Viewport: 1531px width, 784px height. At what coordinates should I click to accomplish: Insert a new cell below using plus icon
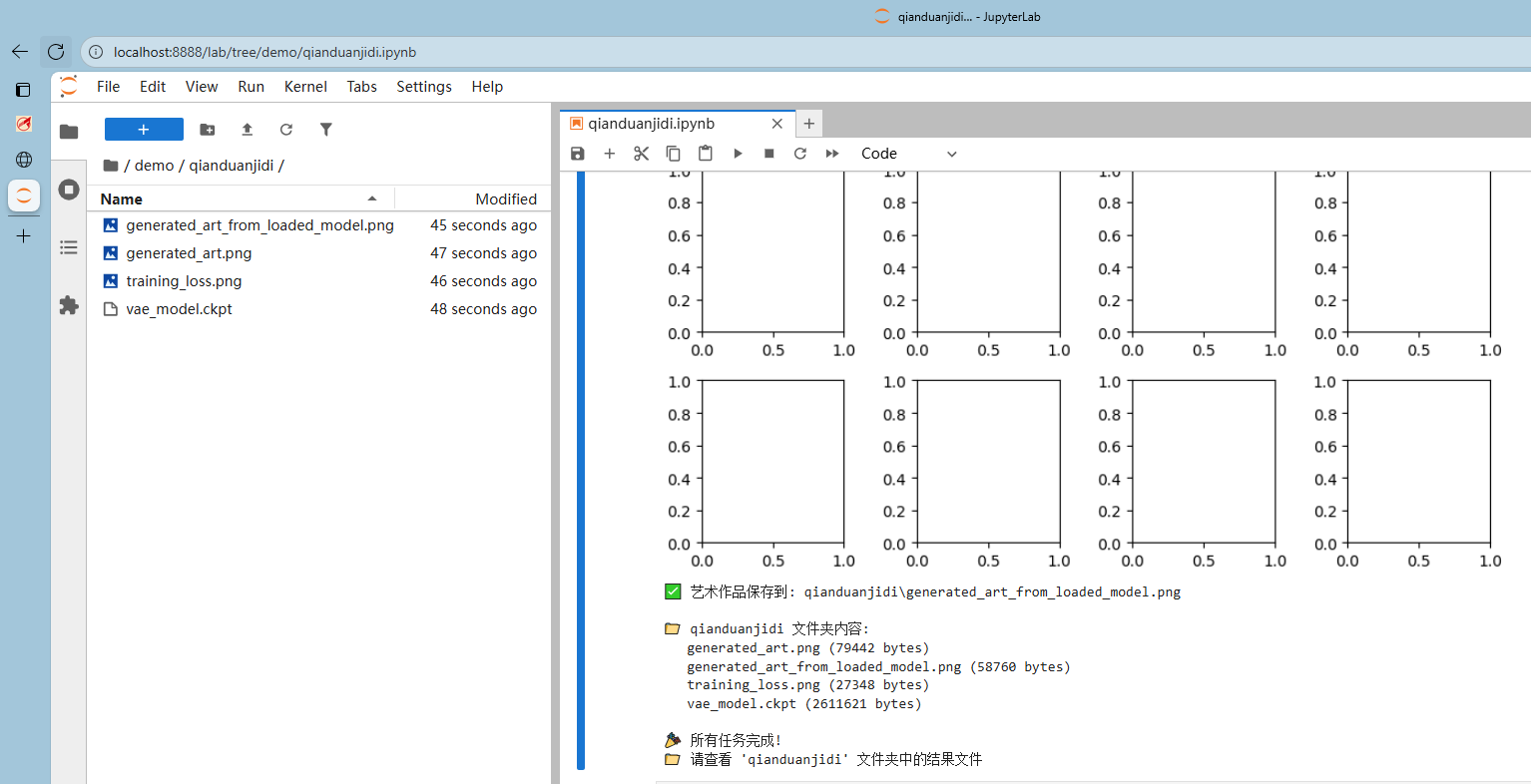pyautogui.click(x=609, y=154)
